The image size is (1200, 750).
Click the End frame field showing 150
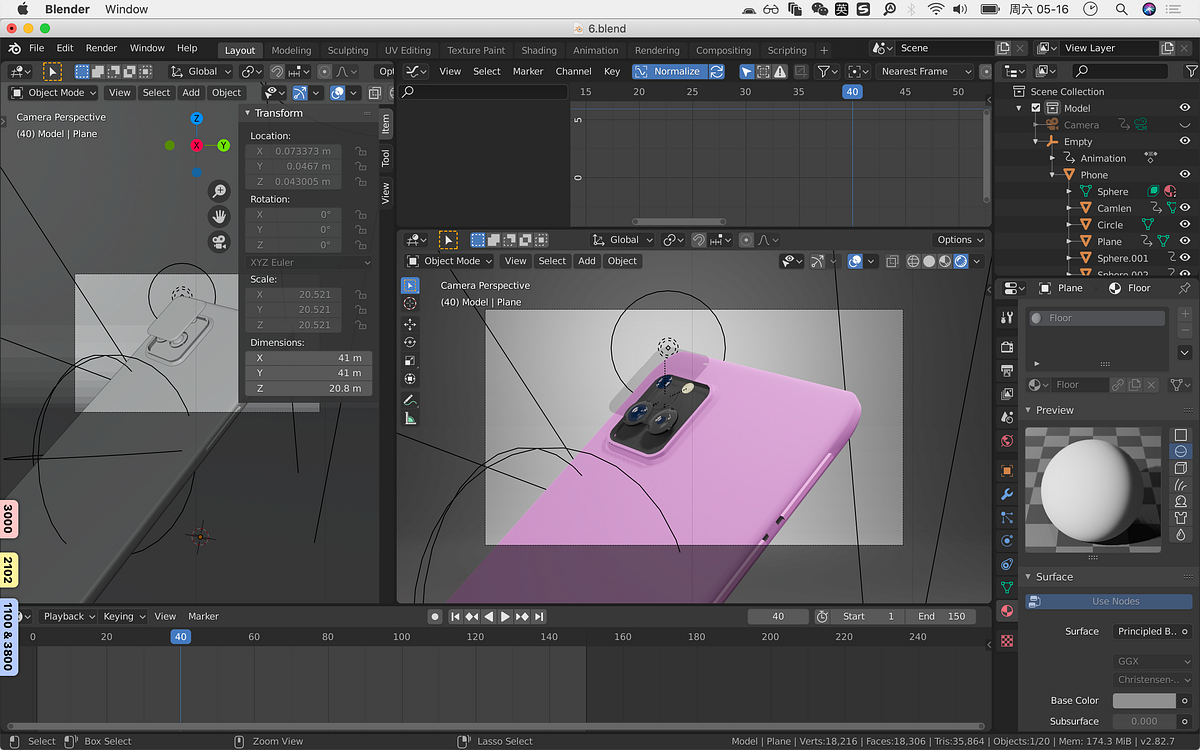coord(940,616)
